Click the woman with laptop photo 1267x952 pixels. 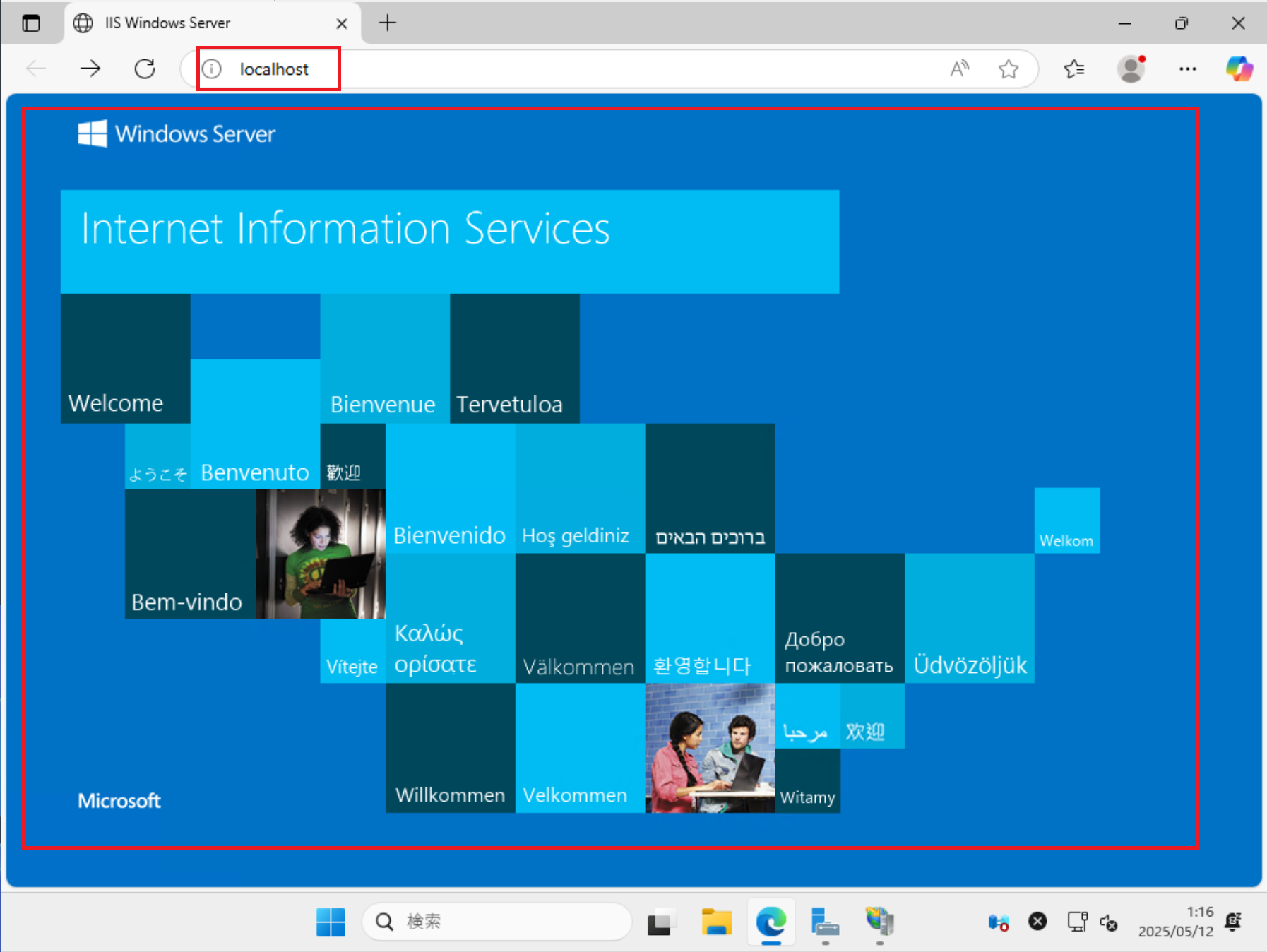click(x=321, y=554)
